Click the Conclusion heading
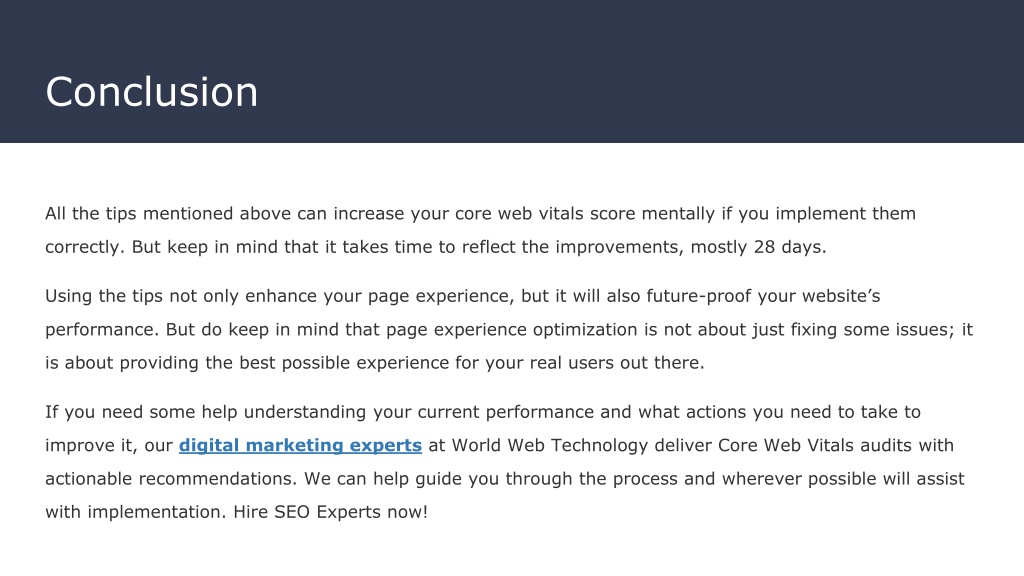The image size is (1024, 576). [152, 91]
